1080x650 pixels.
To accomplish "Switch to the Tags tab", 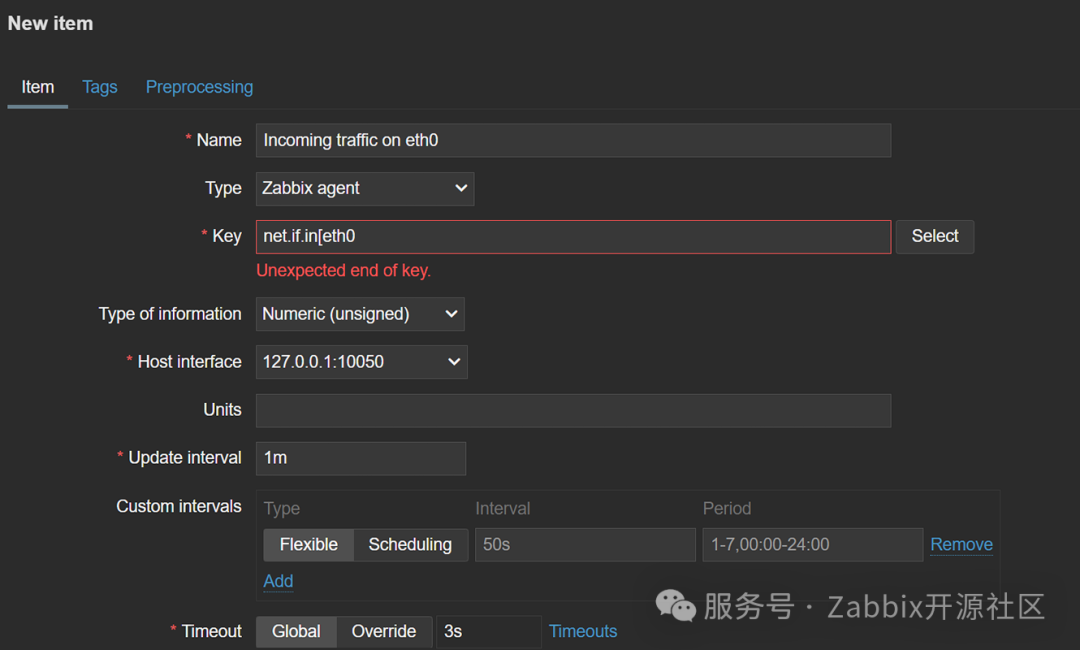I will [99, 87].
